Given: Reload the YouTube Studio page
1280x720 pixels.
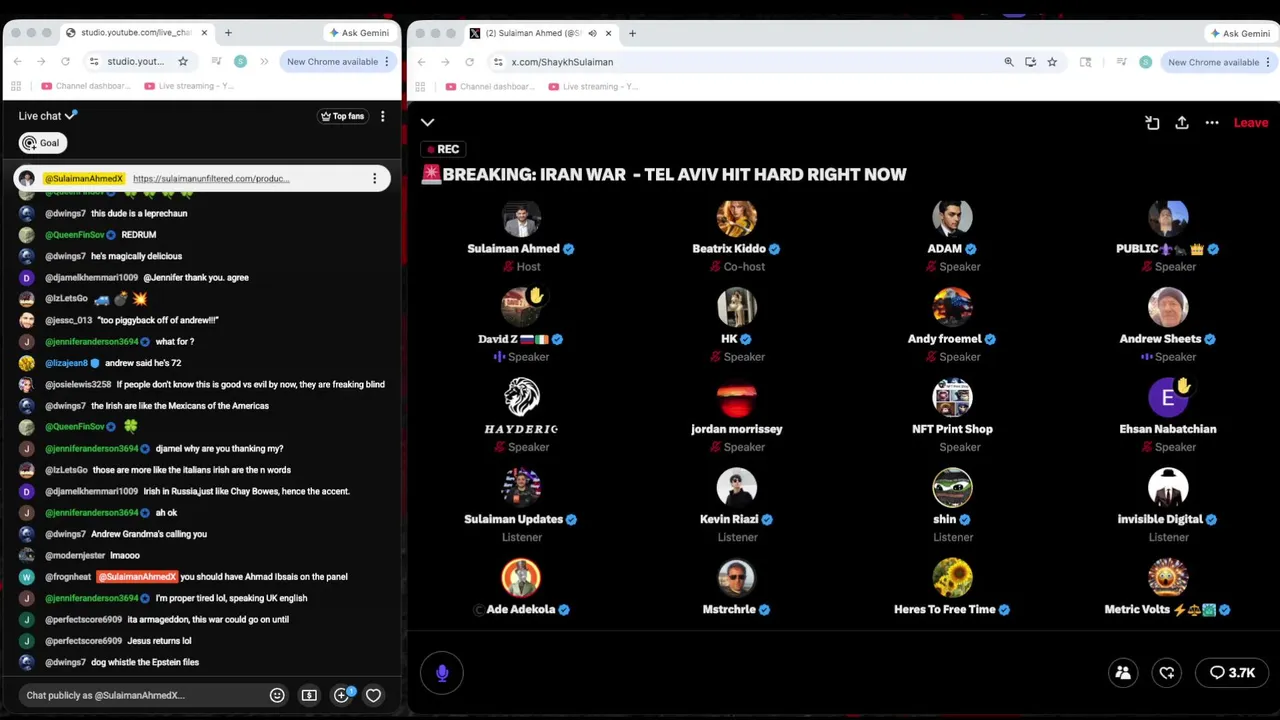Looking at the screenshot, I should click(65, 61).
